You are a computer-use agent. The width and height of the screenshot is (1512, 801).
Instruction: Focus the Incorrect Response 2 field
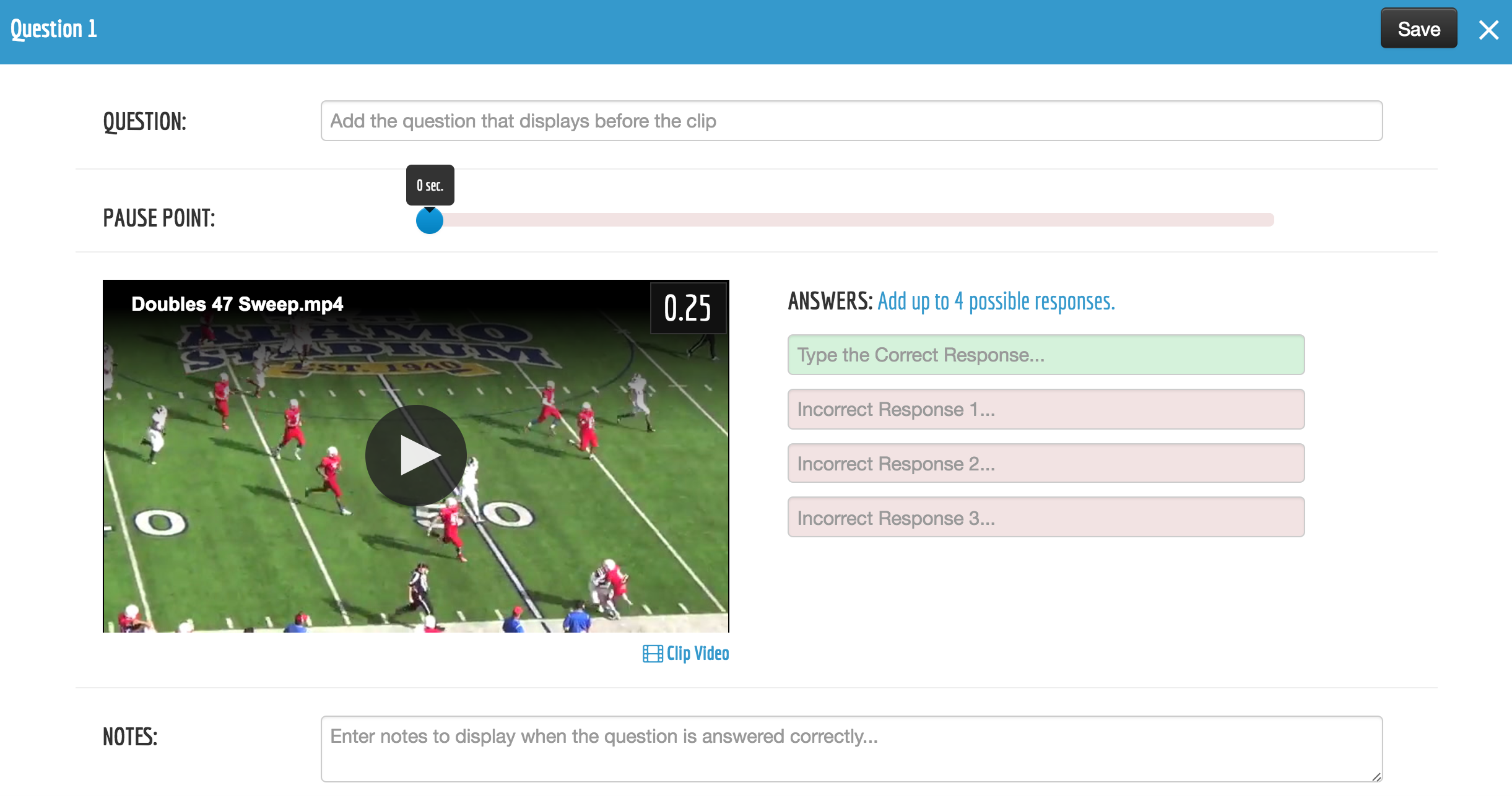(1045, 463)
